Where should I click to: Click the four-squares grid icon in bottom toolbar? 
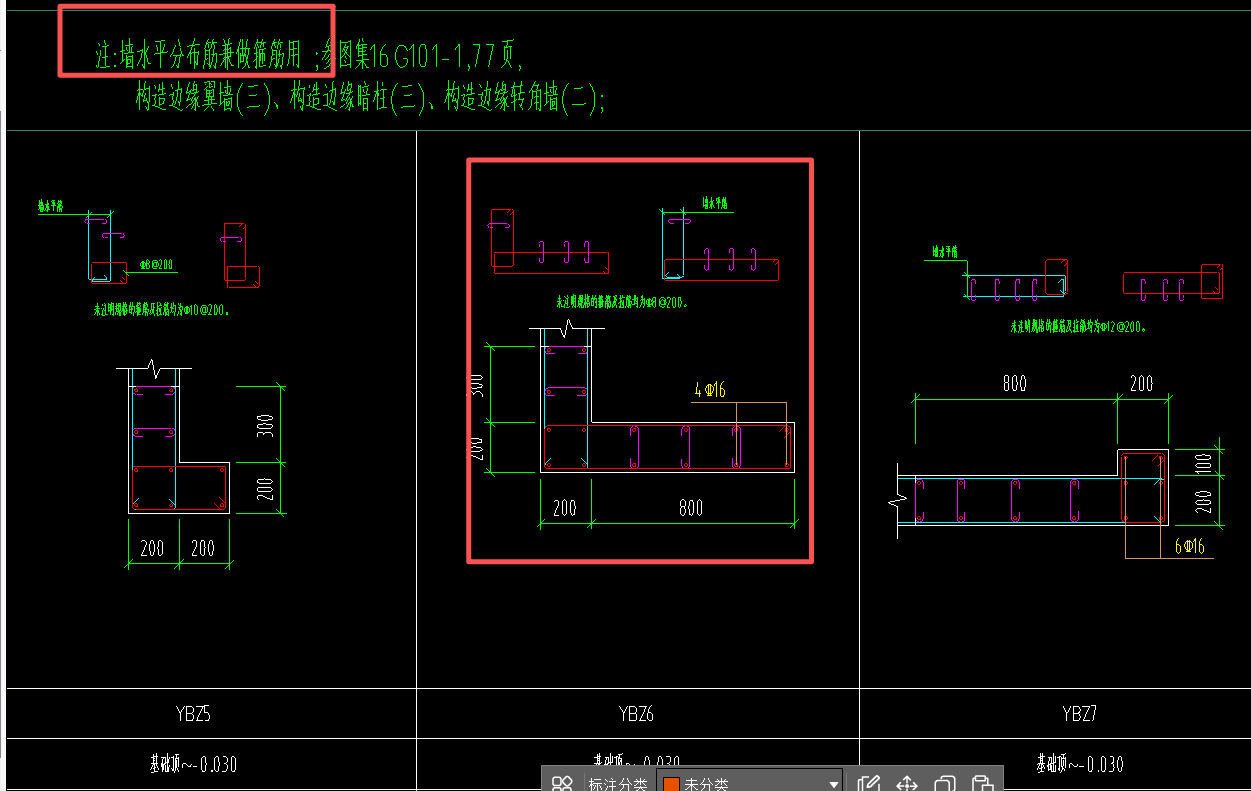point(563,784)
